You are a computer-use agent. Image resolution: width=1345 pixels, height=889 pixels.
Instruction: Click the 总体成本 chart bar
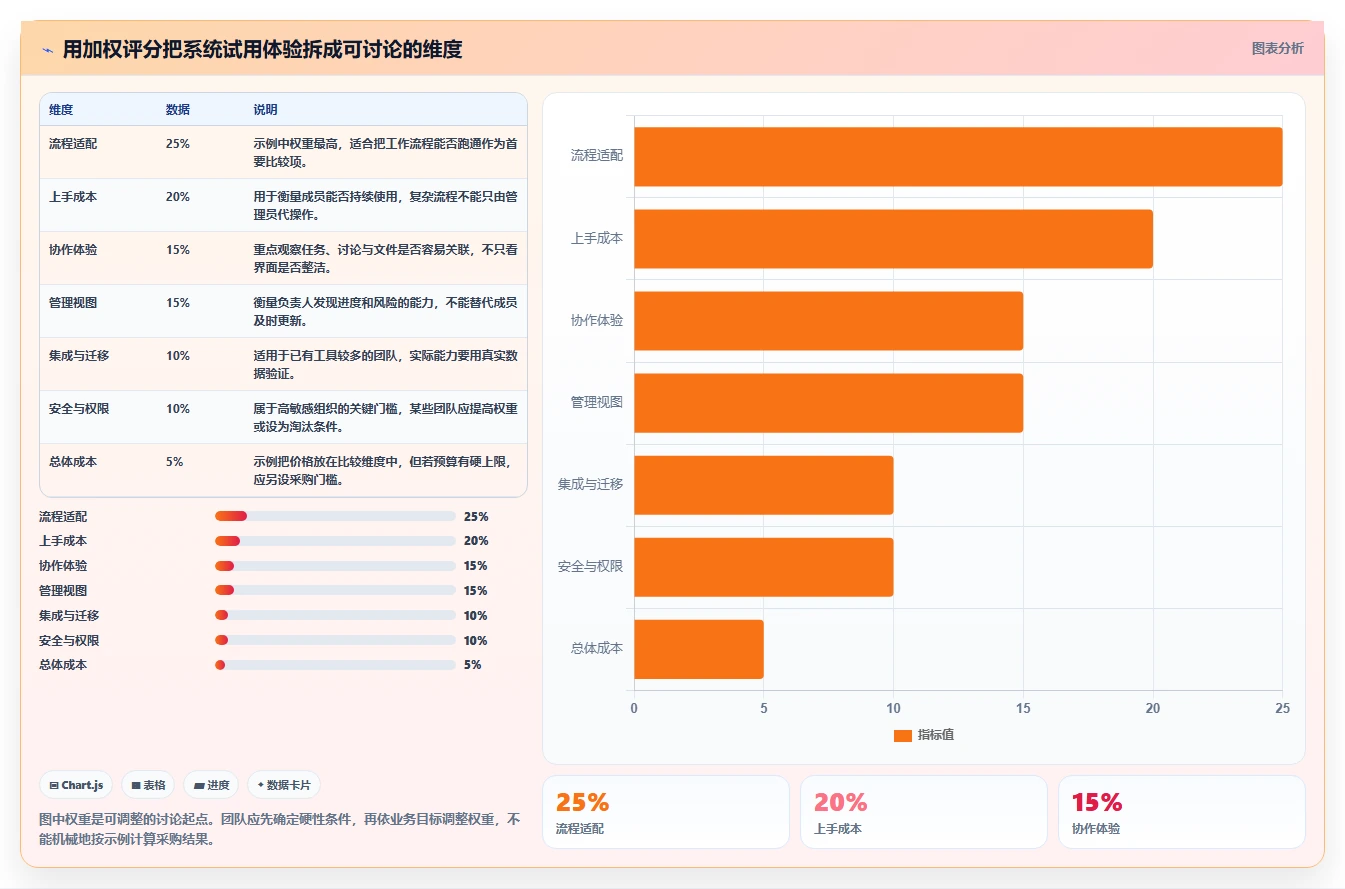pos(698,648)
